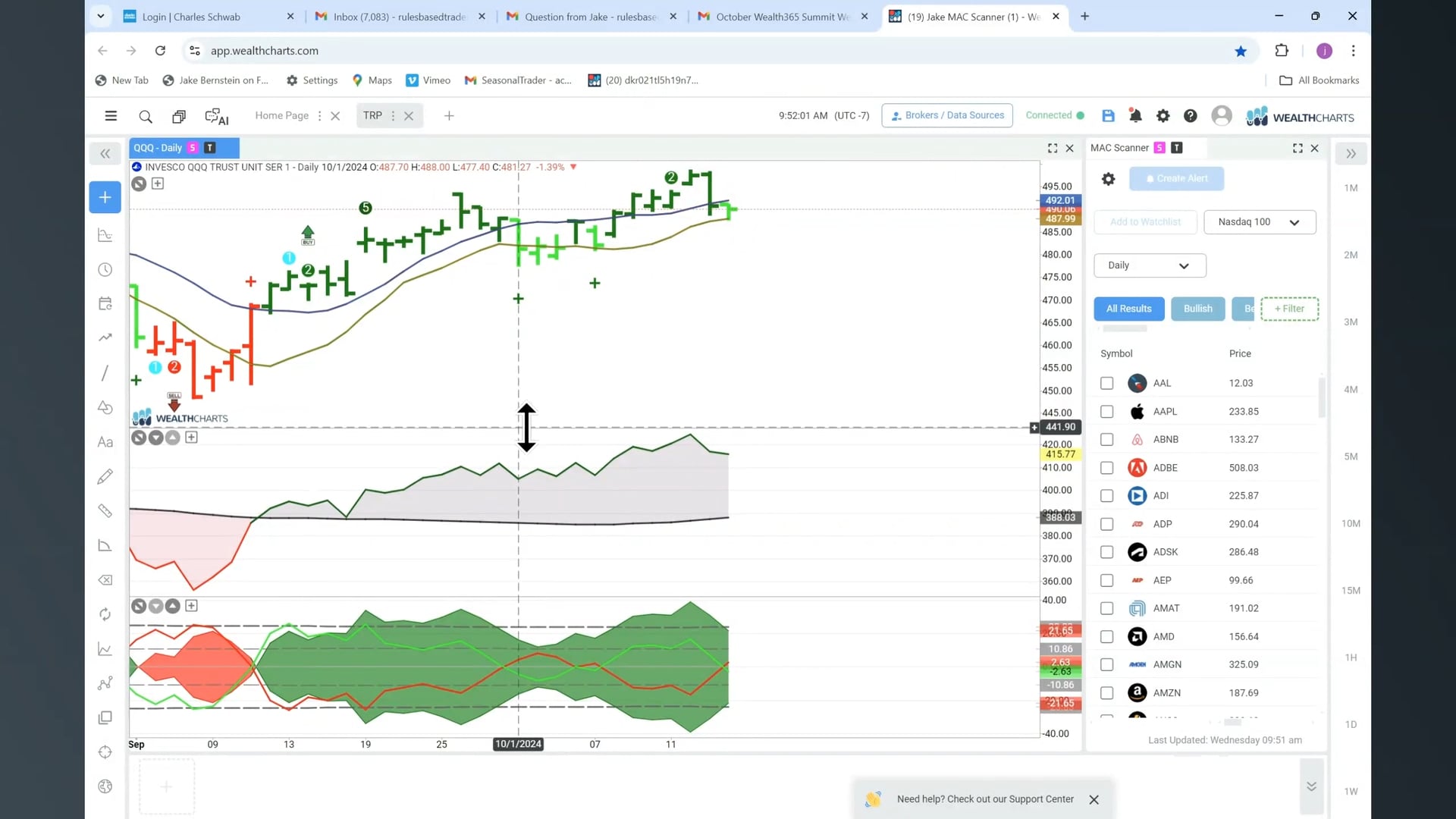Image resolution: width=1456 pixels, height=819 pixels.
Task: Collapse the left sidebar double-chevron
Action: point(105,154)
